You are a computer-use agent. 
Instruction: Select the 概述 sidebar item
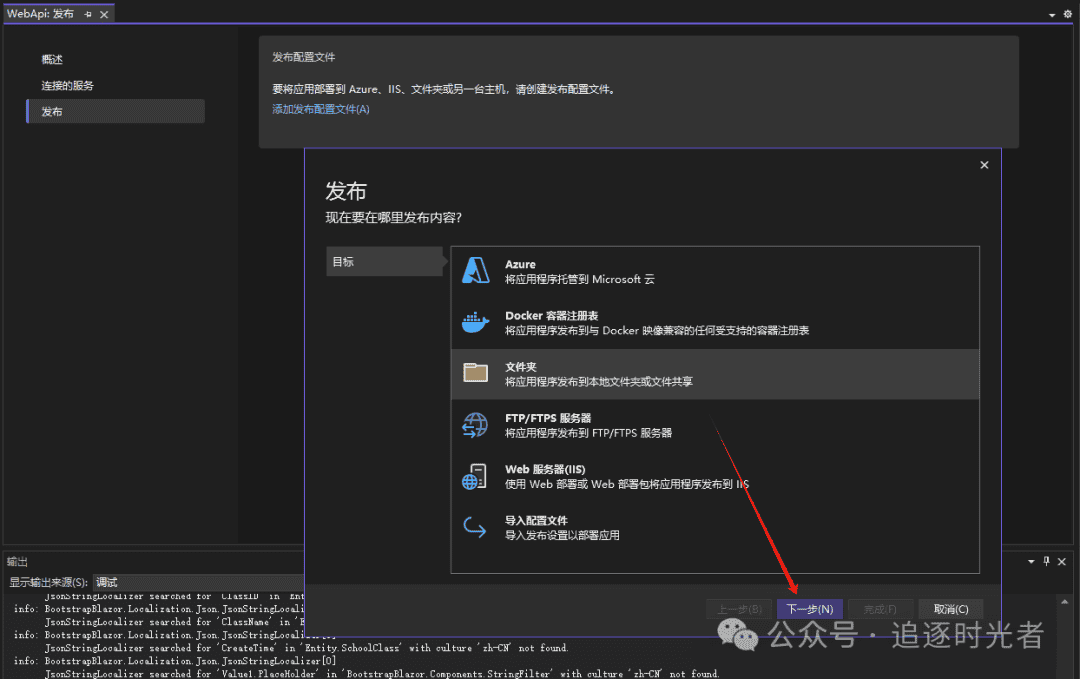(52, 59)
